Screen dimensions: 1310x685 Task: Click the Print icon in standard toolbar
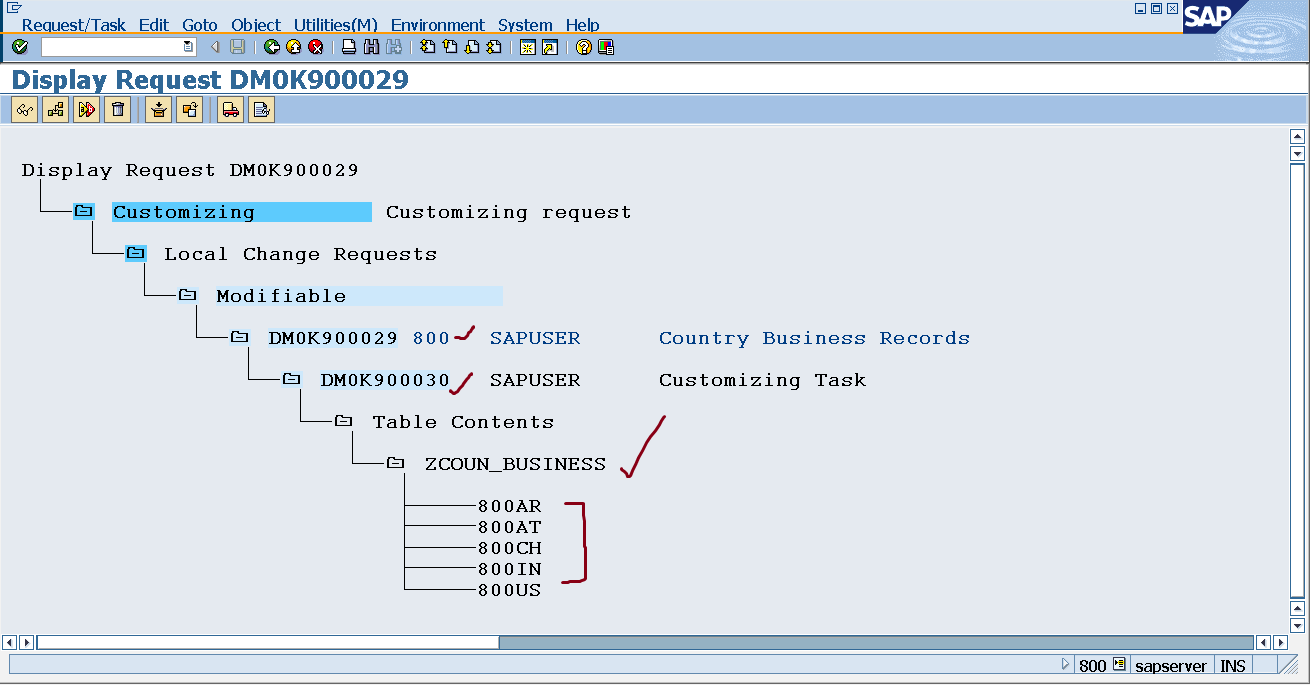coord(348,46)
